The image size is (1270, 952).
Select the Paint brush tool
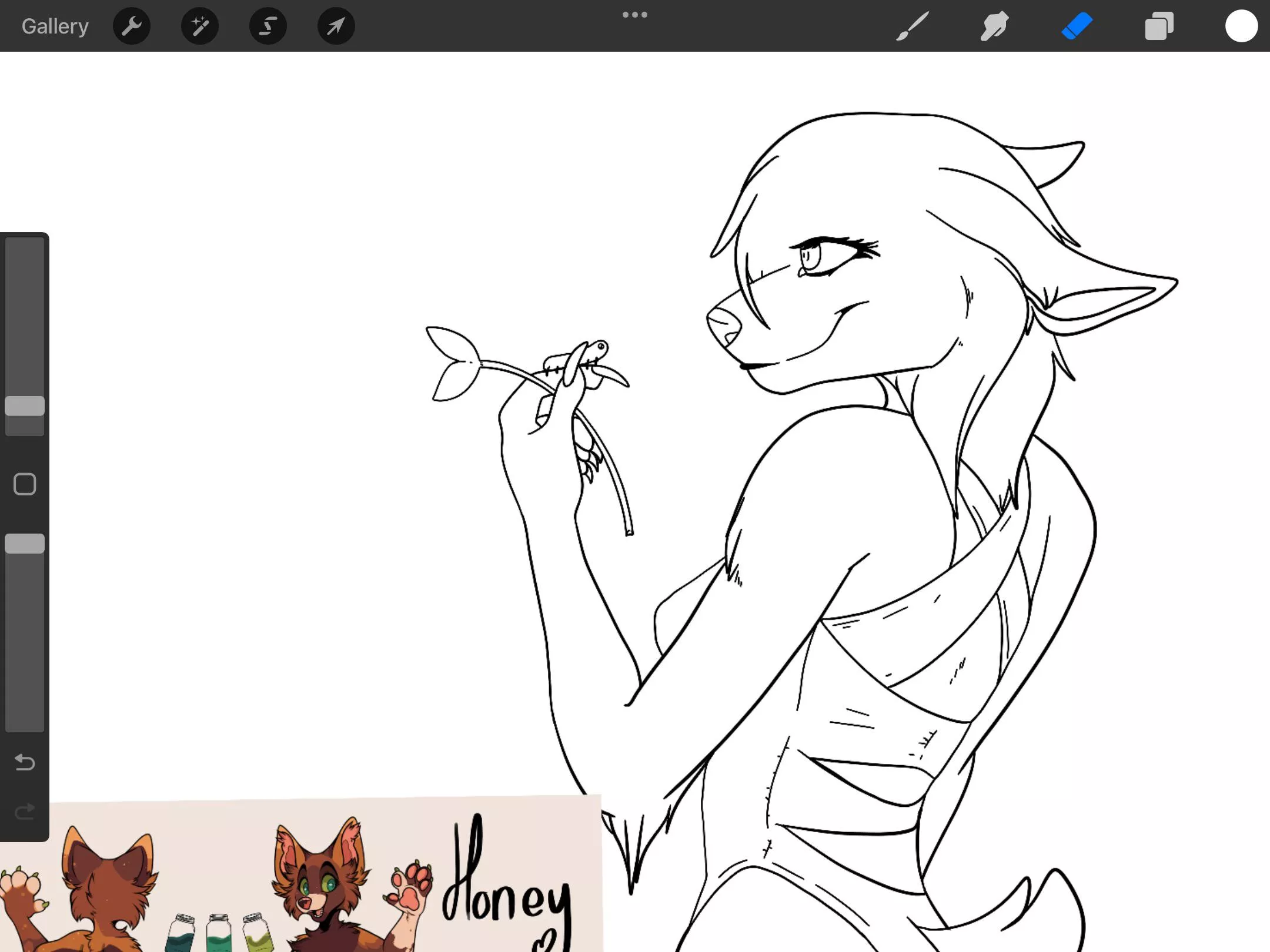click(x=913, y=26)
